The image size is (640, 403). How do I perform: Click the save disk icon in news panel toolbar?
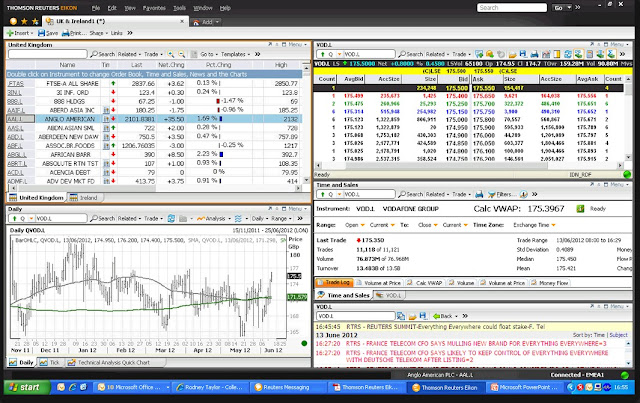[423, 316]
